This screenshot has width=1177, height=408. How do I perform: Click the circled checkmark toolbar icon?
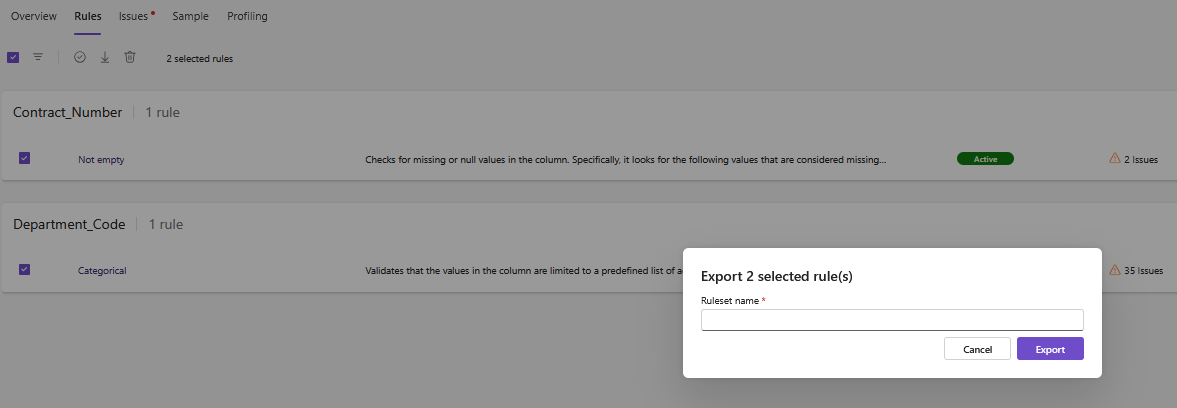pyautogui.click(x=80, y=58)
